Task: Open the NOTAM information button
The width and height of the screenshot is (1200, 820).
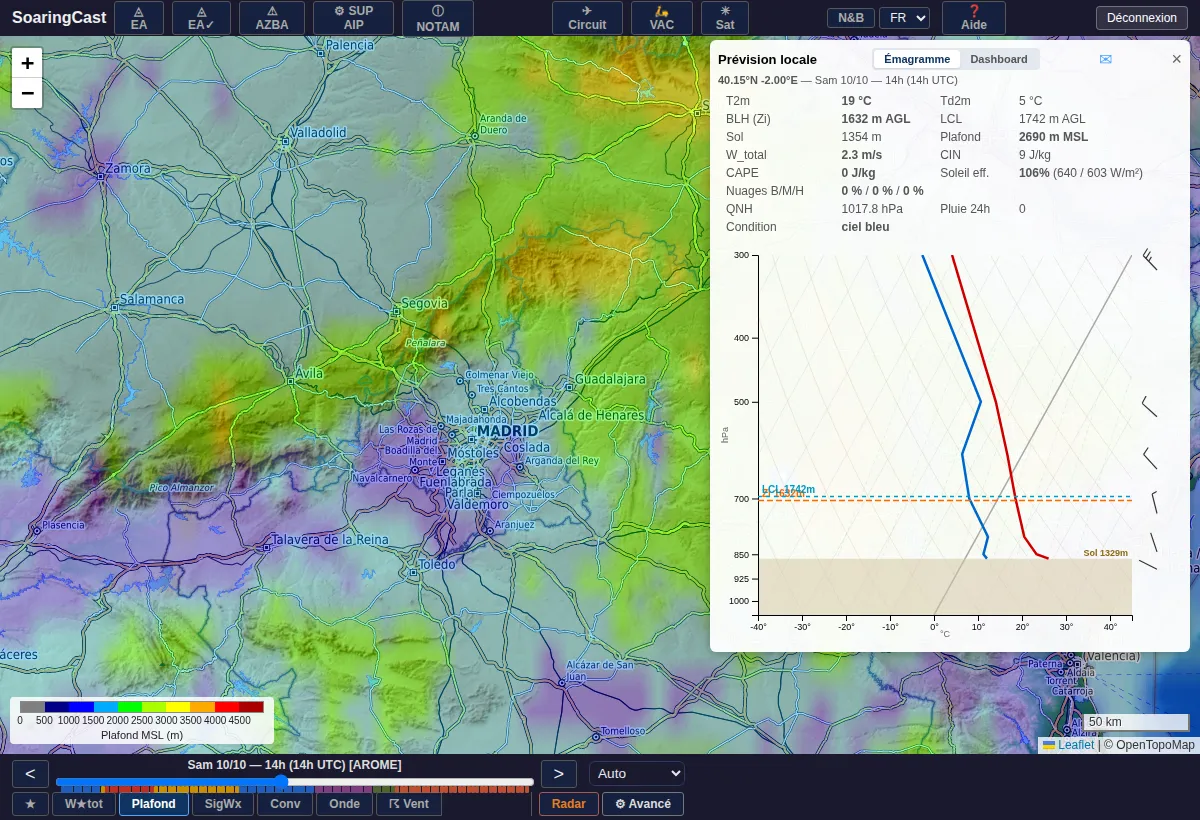Action: tap(438, 18)
